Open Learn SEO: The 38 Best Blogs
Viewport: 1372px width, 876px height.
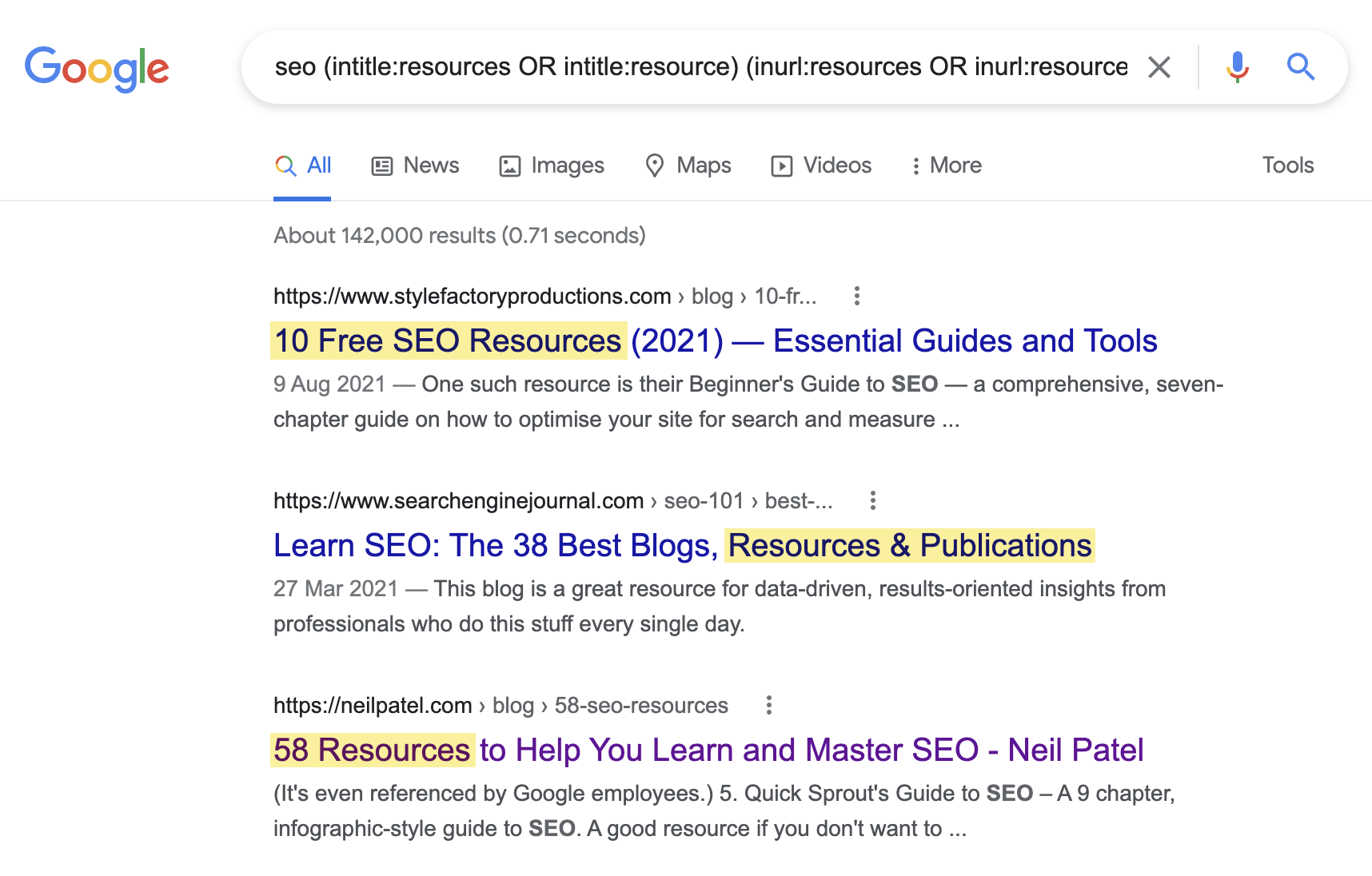point(684,545)
